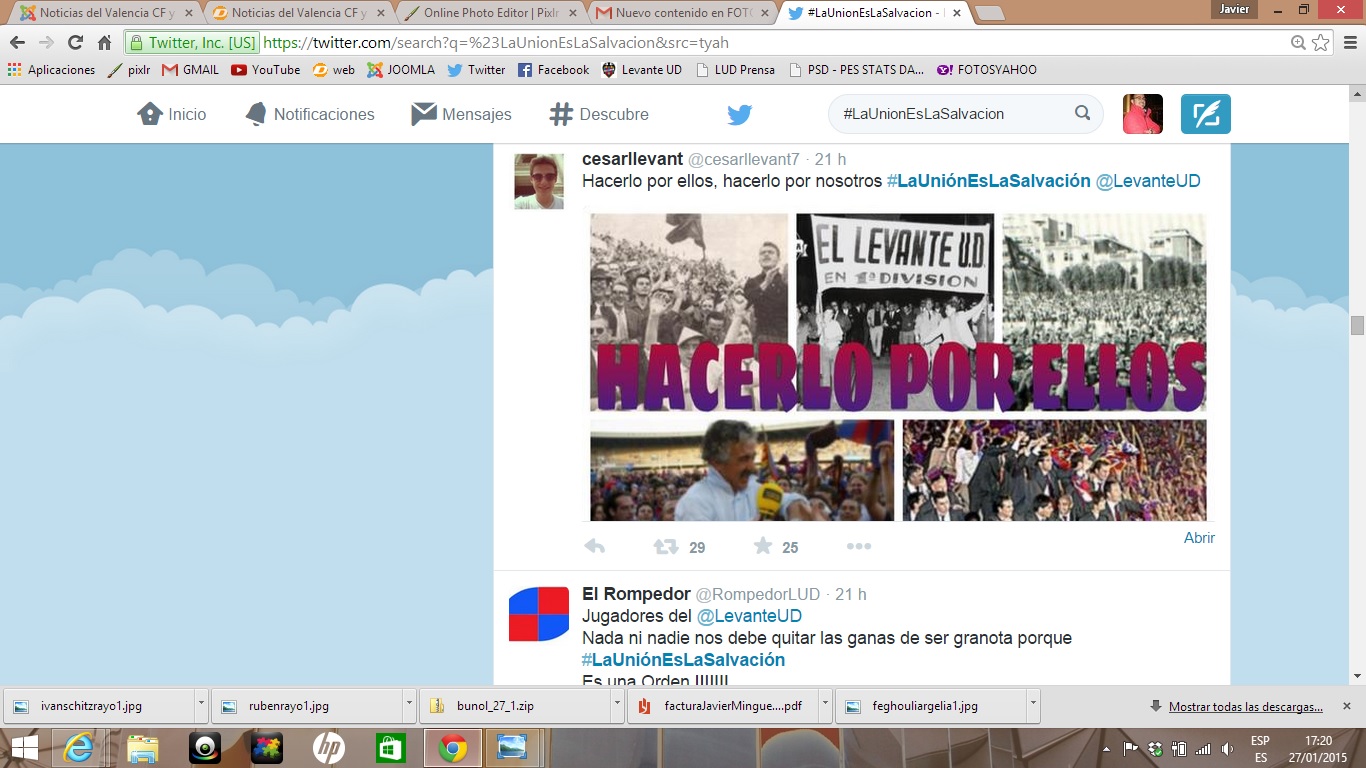
Task: Open Aplicaciones bookmark
Action: pyautogui.click(x=51, y=70)
